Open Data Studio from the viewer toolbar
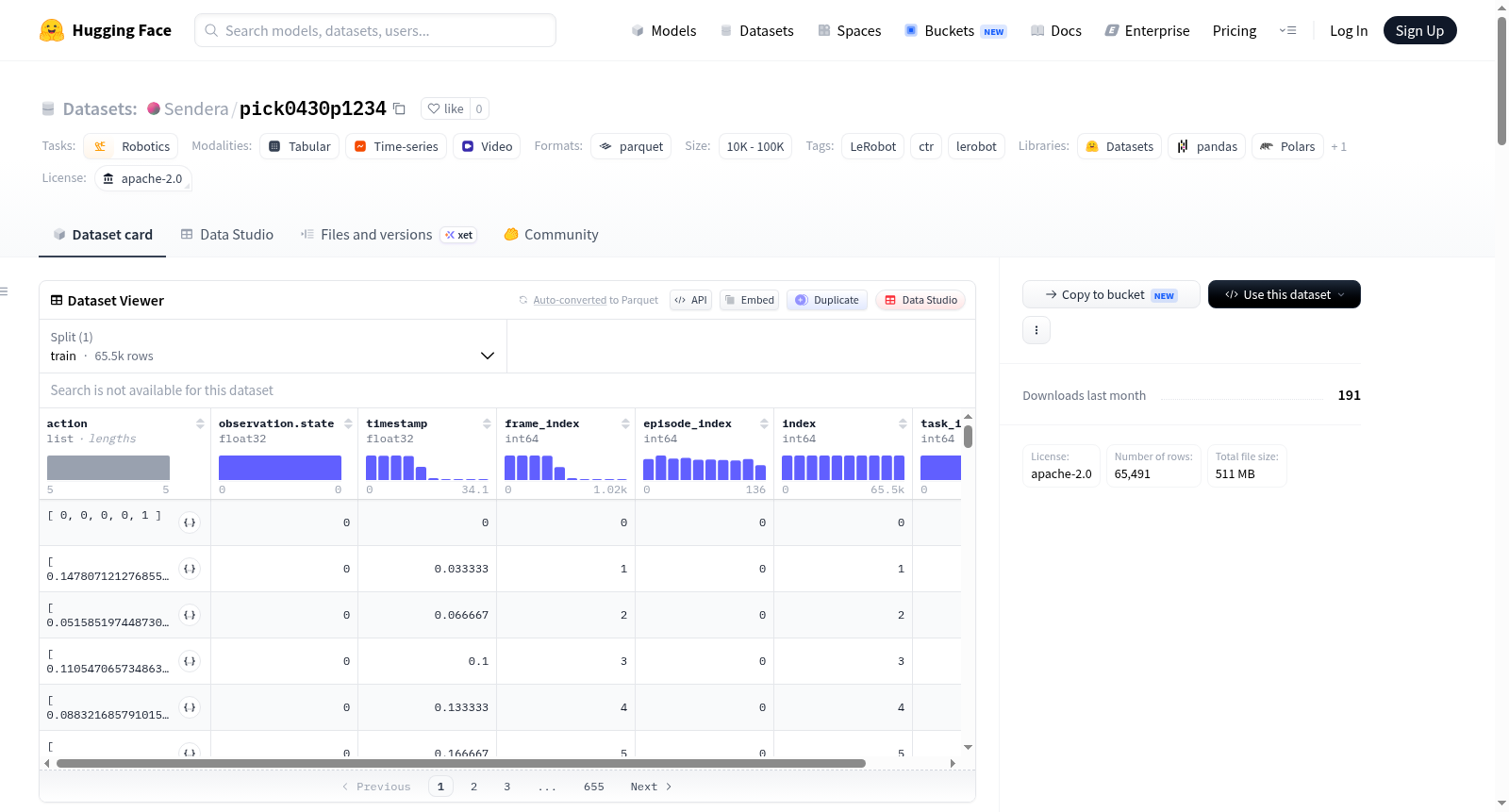1509x812 pixels. (x=920, y=300)
